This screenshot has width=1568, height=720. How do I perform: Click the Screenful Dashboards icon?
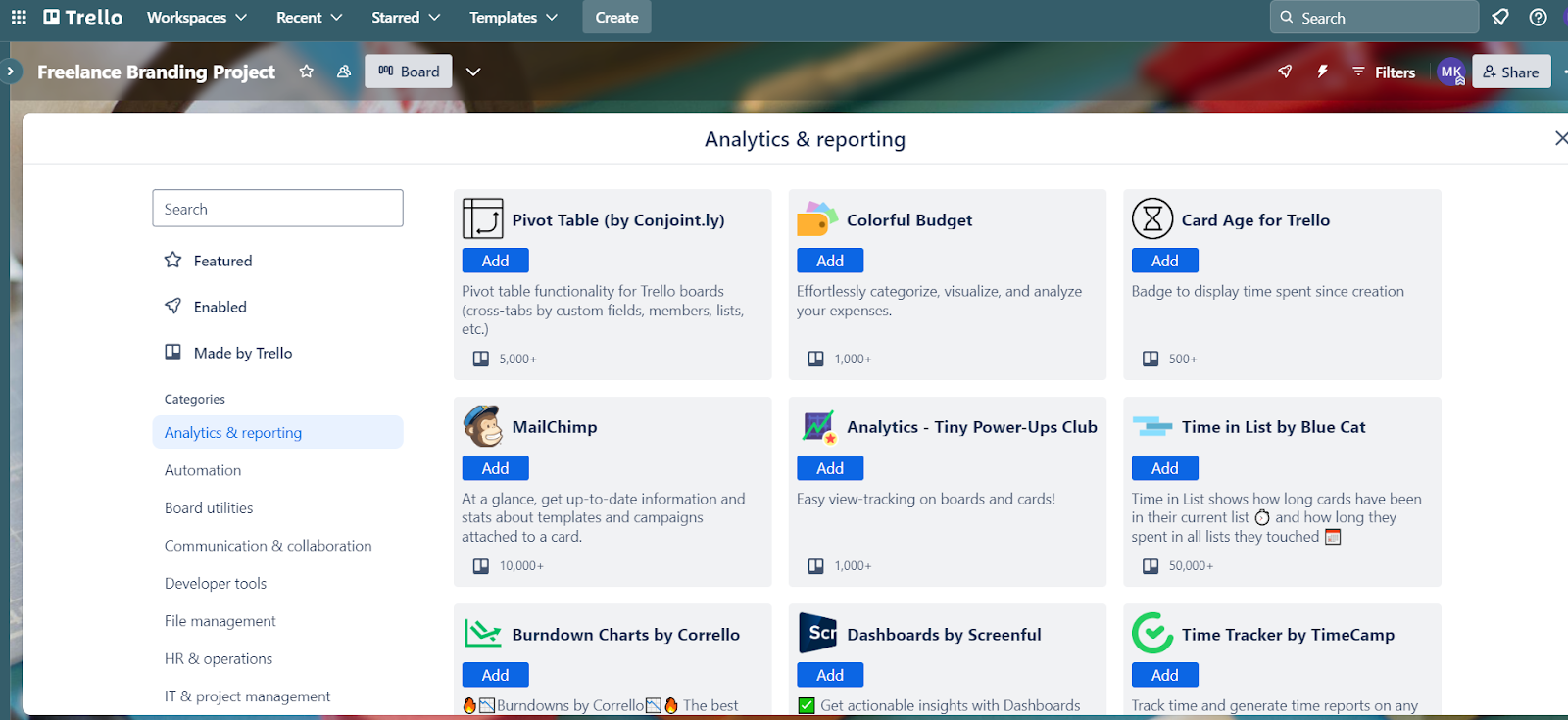click(x=817, y=634)
